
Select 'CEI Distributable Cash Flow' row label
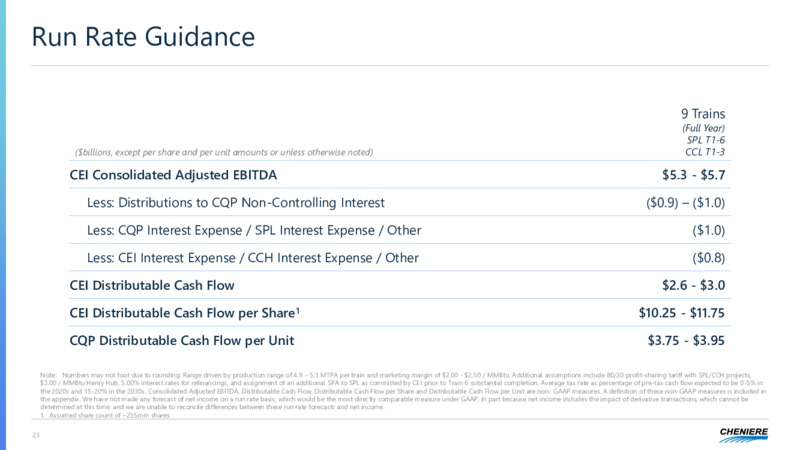click(x=152, y=285)
